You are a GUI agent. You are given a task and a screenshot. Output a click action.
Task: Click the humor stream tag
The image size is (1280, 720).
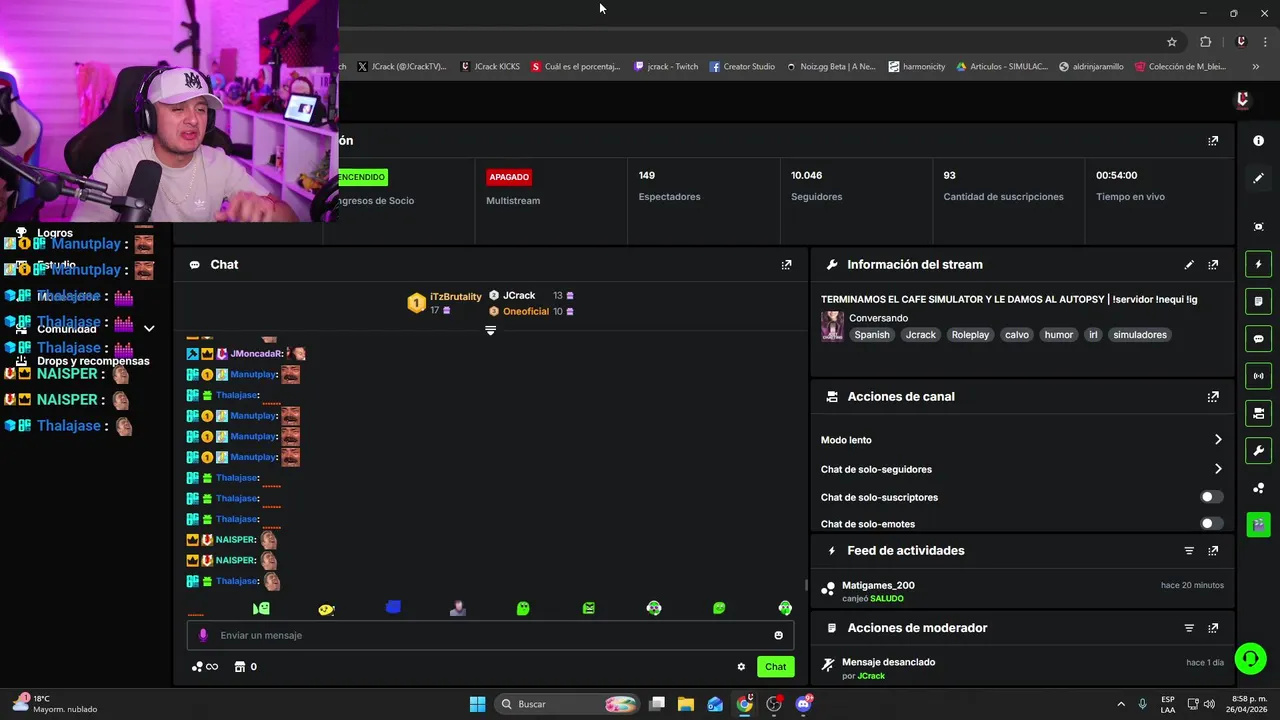coord(1058,335)
